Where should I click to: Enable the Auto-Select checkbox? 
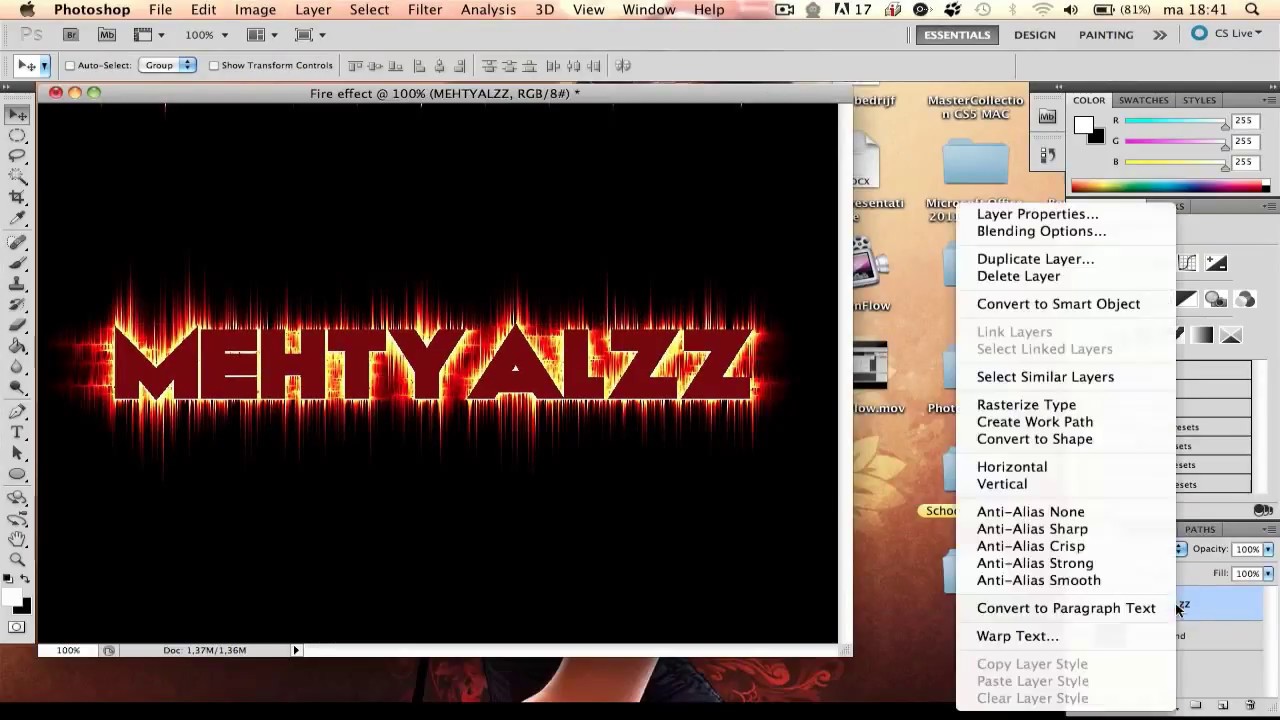(70, 66)
